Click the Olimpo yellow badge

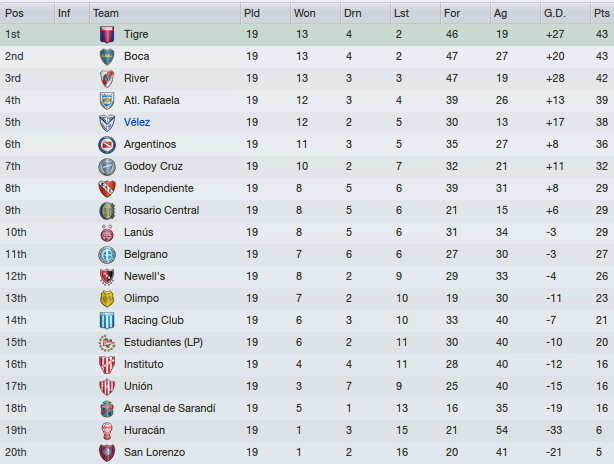point(107,298)
